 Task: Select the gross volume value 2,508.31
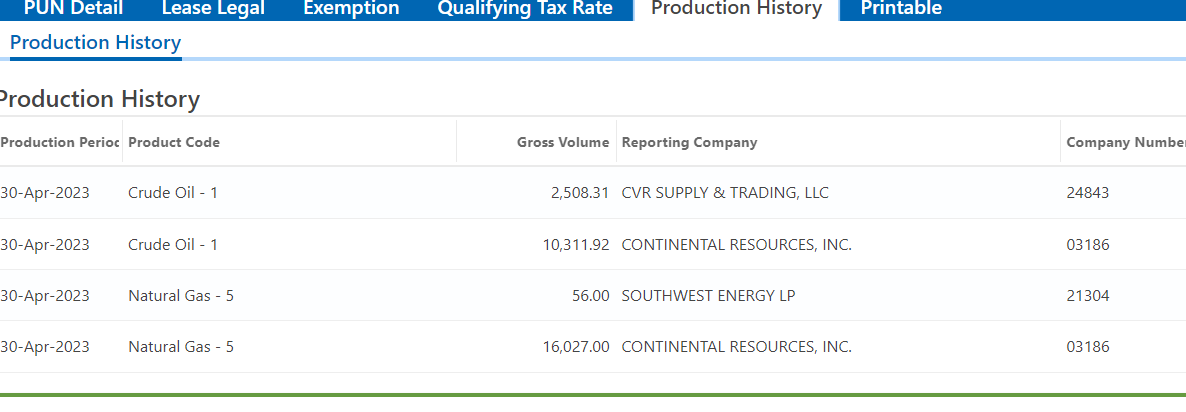tap(580, 193)
